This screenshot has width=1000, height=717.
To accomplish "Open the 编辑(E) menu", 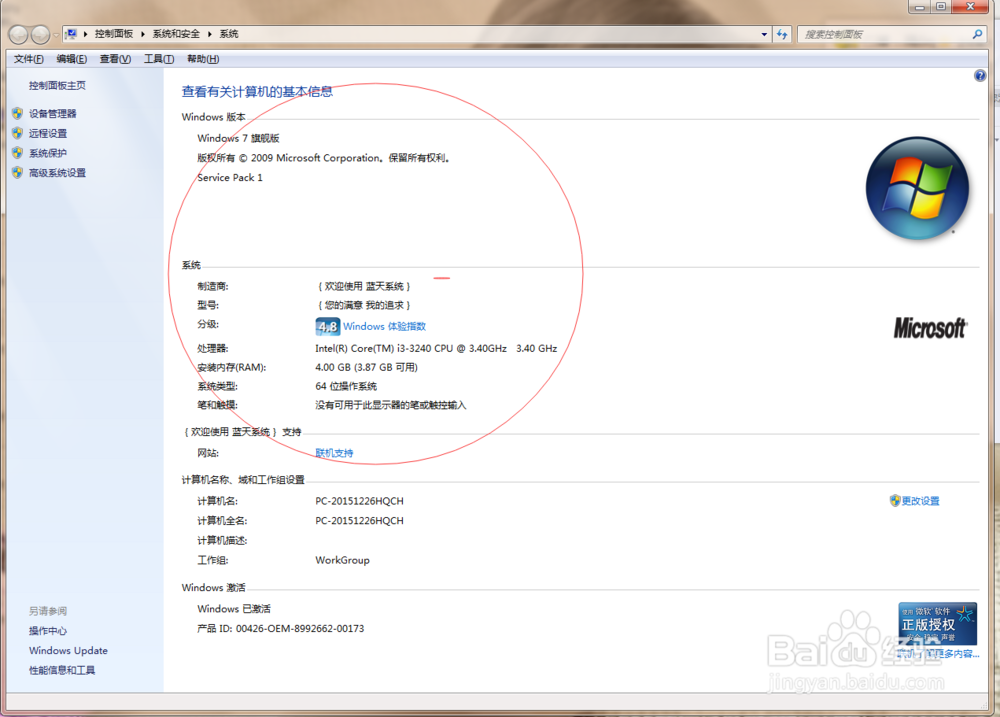I will pos(71,59).
